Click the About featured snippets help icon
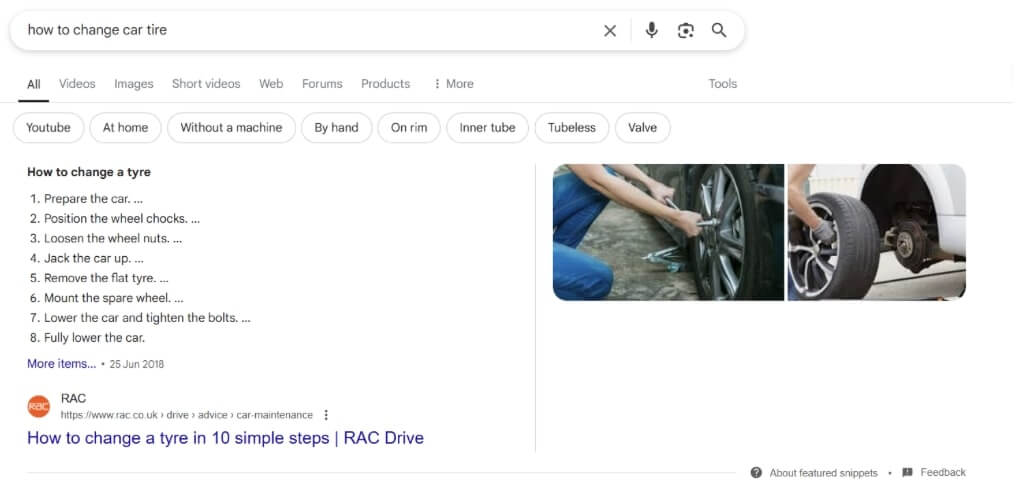Viewport: 1028px width, 490px height. pyautogui.click(x=756, y=472)
